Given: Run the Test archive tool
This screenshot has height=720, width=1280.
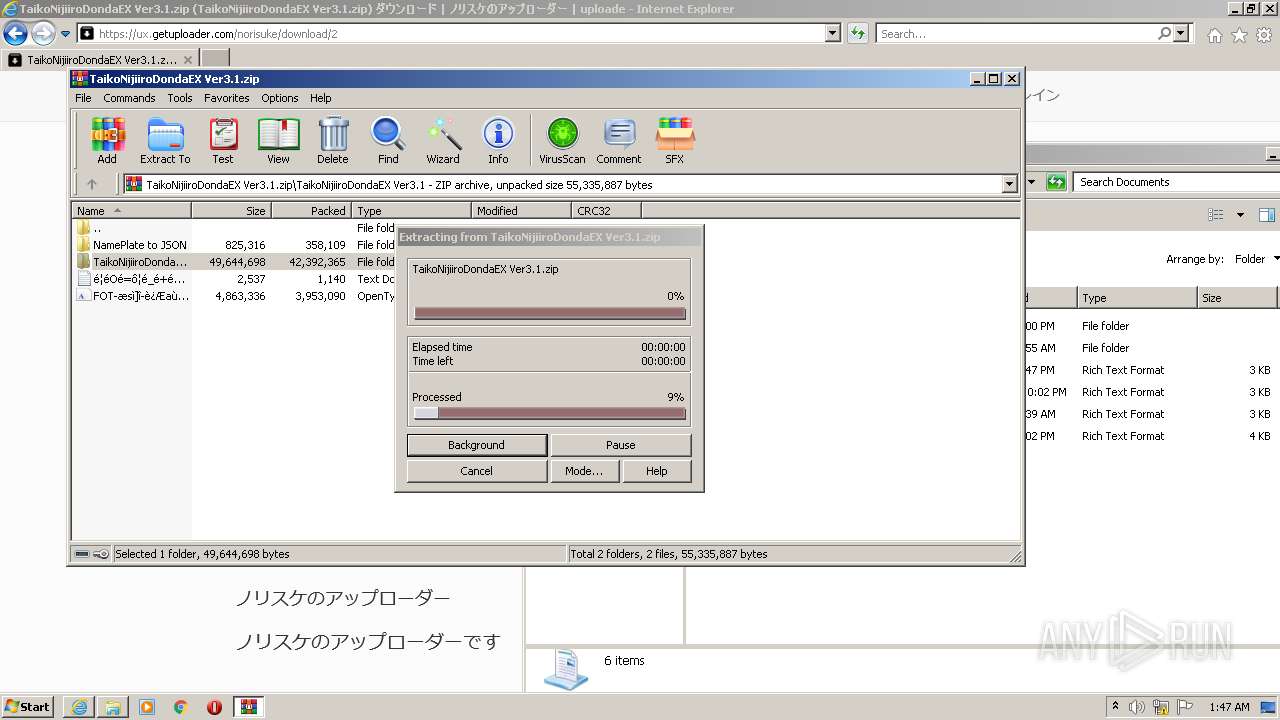Looking at the screenshot, I should pyautogui.click(x=223, y=141).
